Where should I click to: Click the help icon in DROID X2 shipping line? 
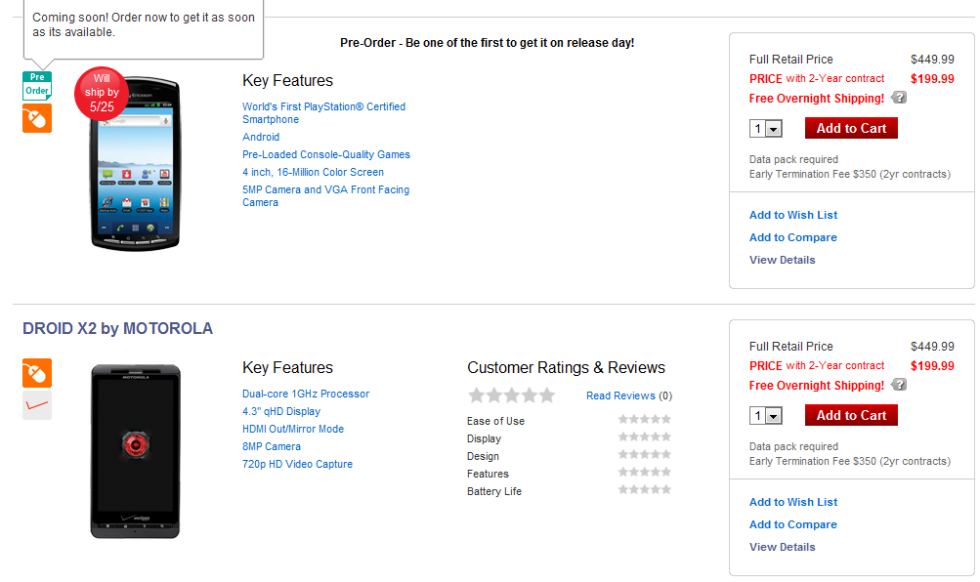click(x=899, y=385)
